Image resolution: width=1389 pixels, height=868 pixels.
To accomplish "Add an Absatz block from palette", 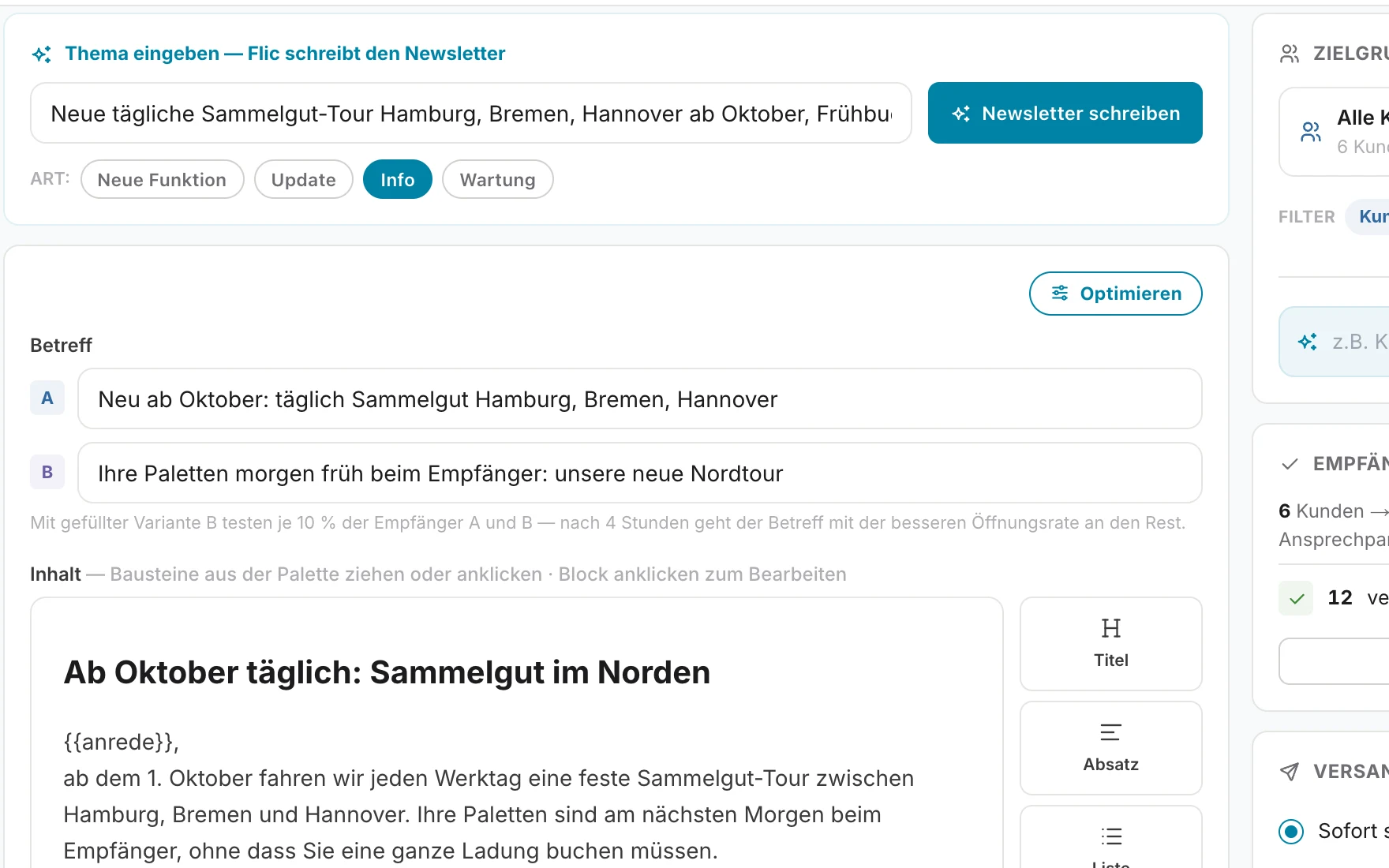I will 1110,747.
